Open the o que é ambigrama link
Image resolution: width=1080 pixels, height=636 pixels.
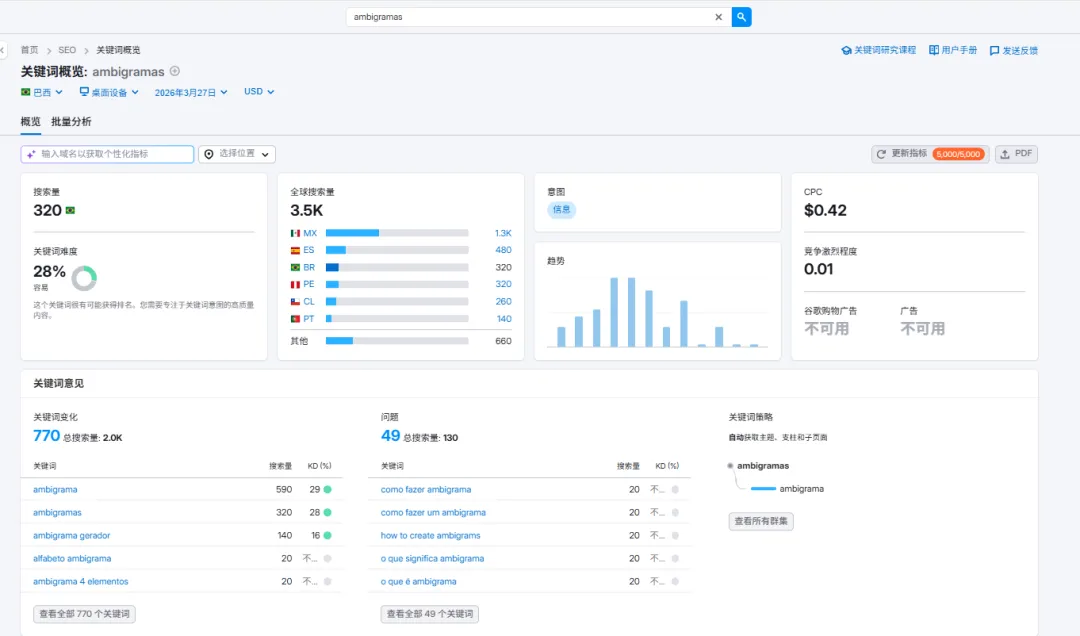419,581
